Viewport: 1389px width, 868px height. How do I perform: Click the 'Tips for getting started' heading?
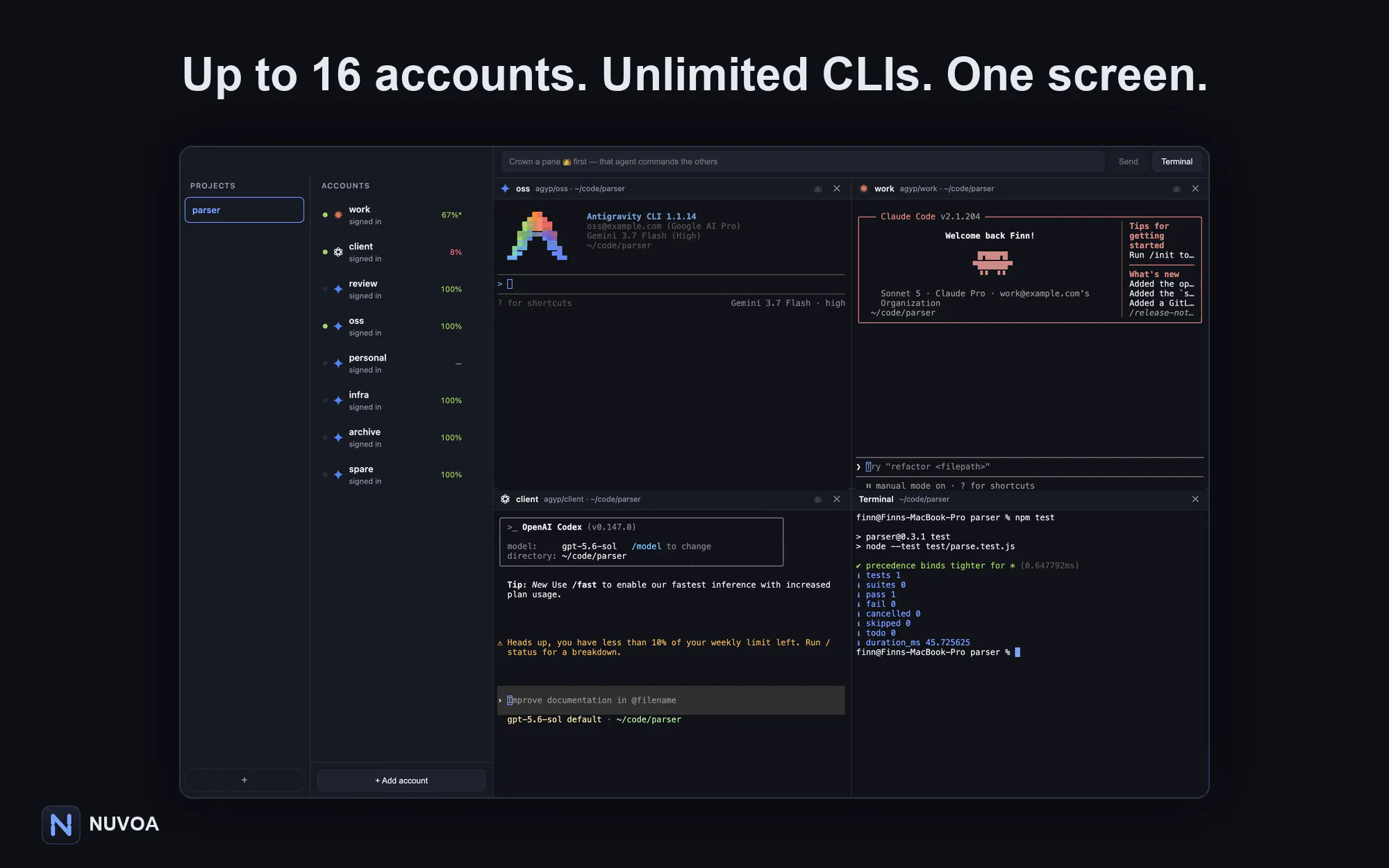tap(1149, 236)
